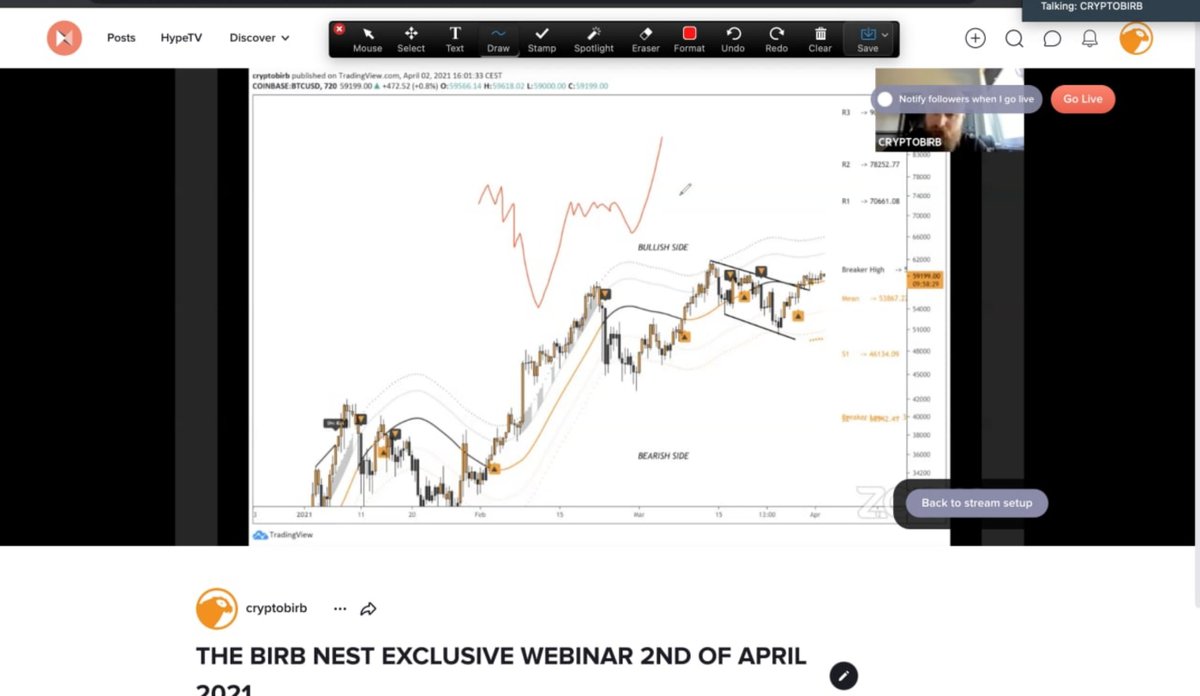
Task: Click the Go Live button
Action: pos(1083,99)
